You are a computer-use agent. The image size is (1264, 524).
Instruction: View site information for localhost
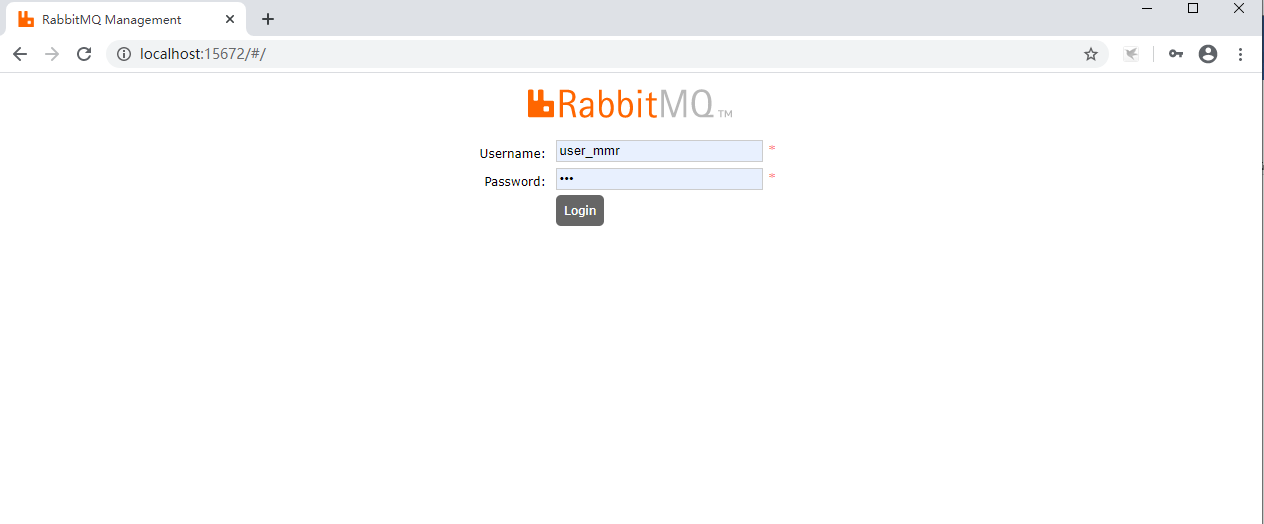point(124,54)
